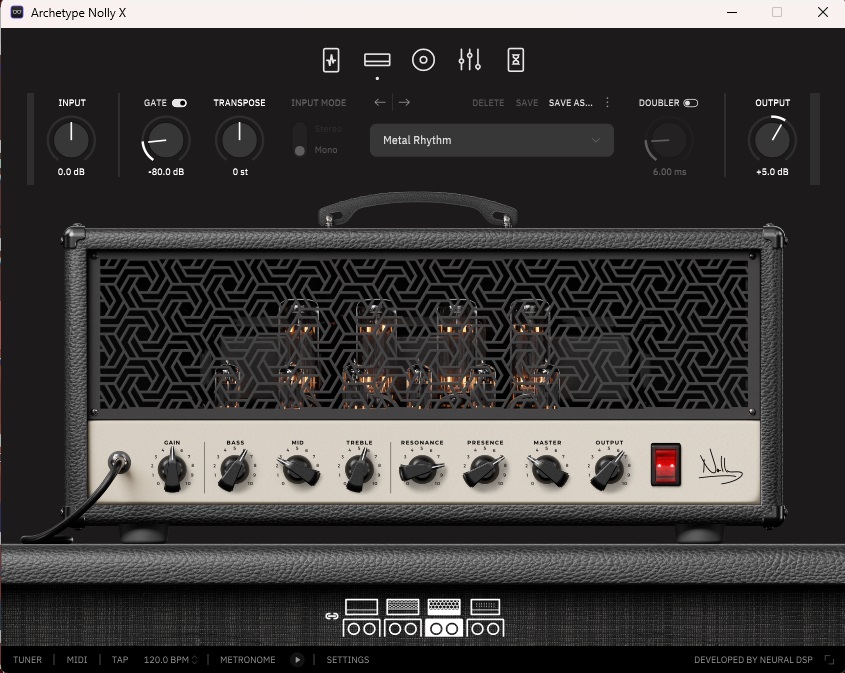
Task: Click the amp Bass knob
Action: tap(234, 469)
